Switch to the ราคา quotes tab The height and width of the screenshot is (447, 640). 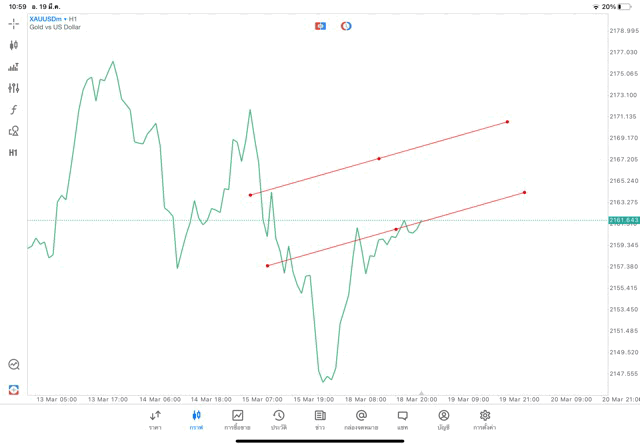coord(155,420)
